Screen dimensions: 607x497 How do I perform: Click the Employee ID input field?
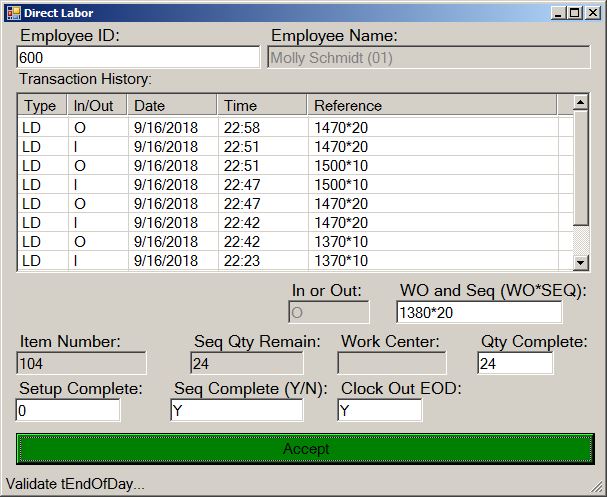138,58
